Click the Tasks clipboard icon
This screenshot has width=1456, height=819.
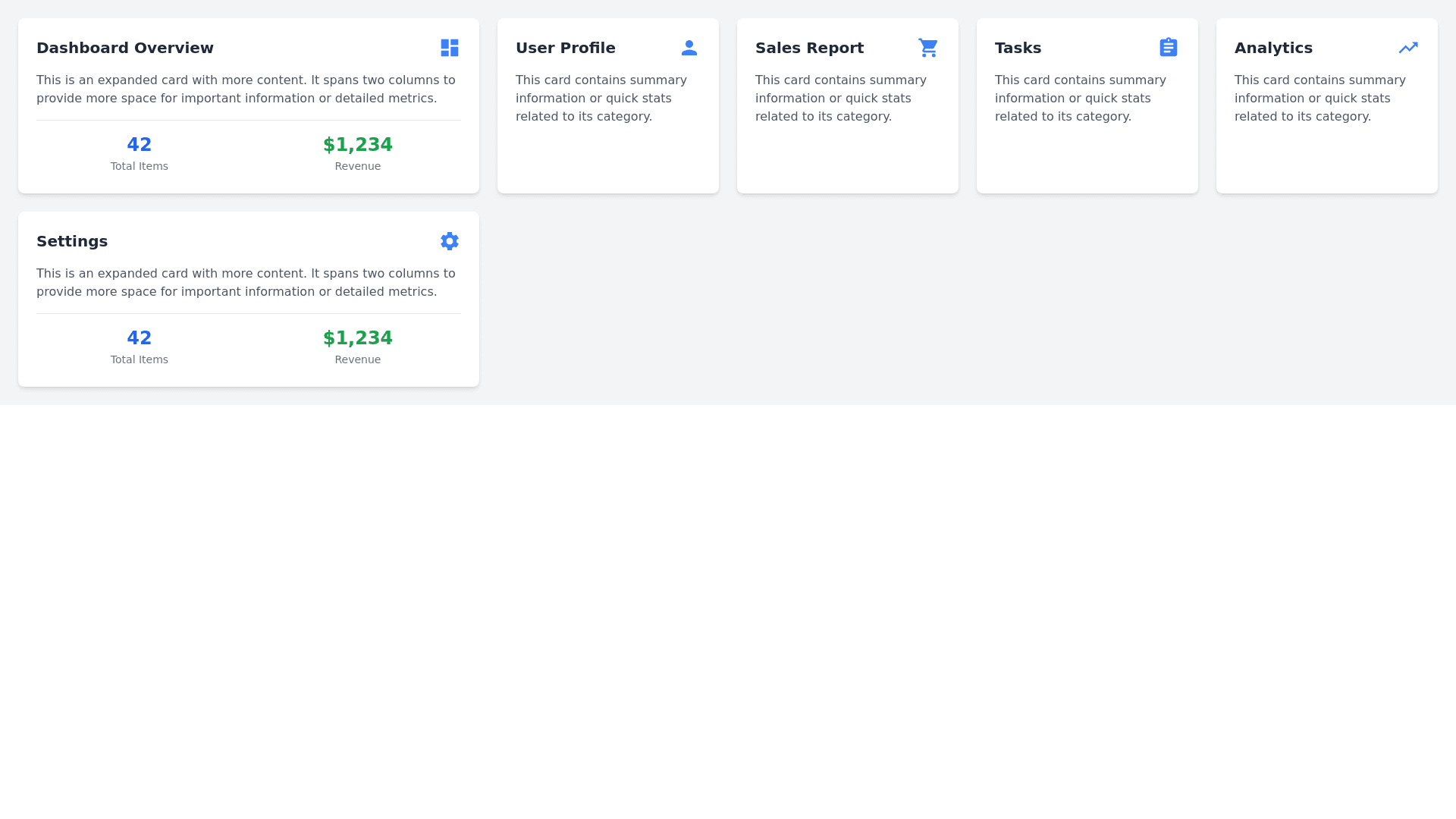(x=1168, y=48)
